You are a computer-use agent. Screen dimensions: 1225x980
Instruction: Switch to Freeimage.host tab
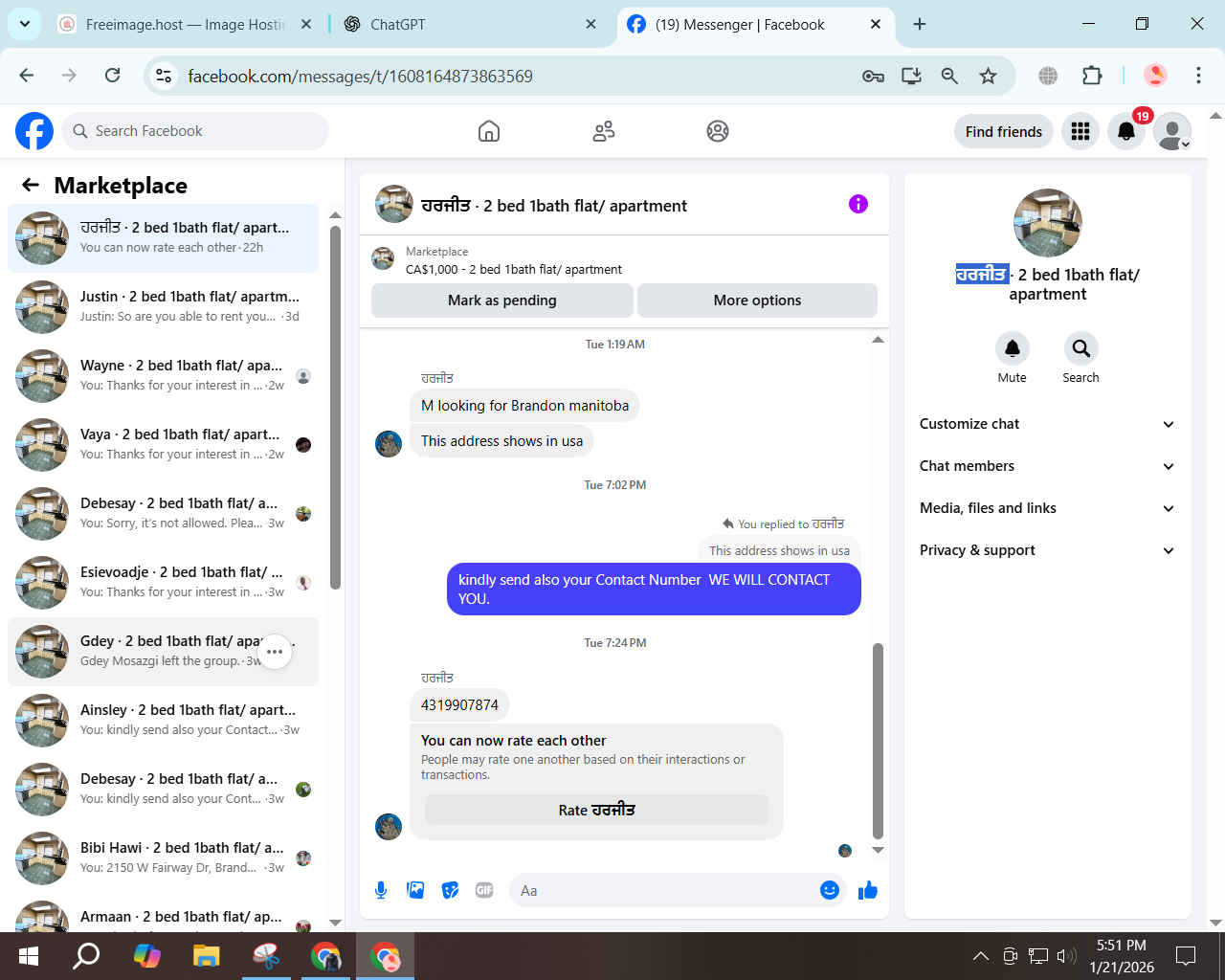pyautogui.click(x=186, y=25)
